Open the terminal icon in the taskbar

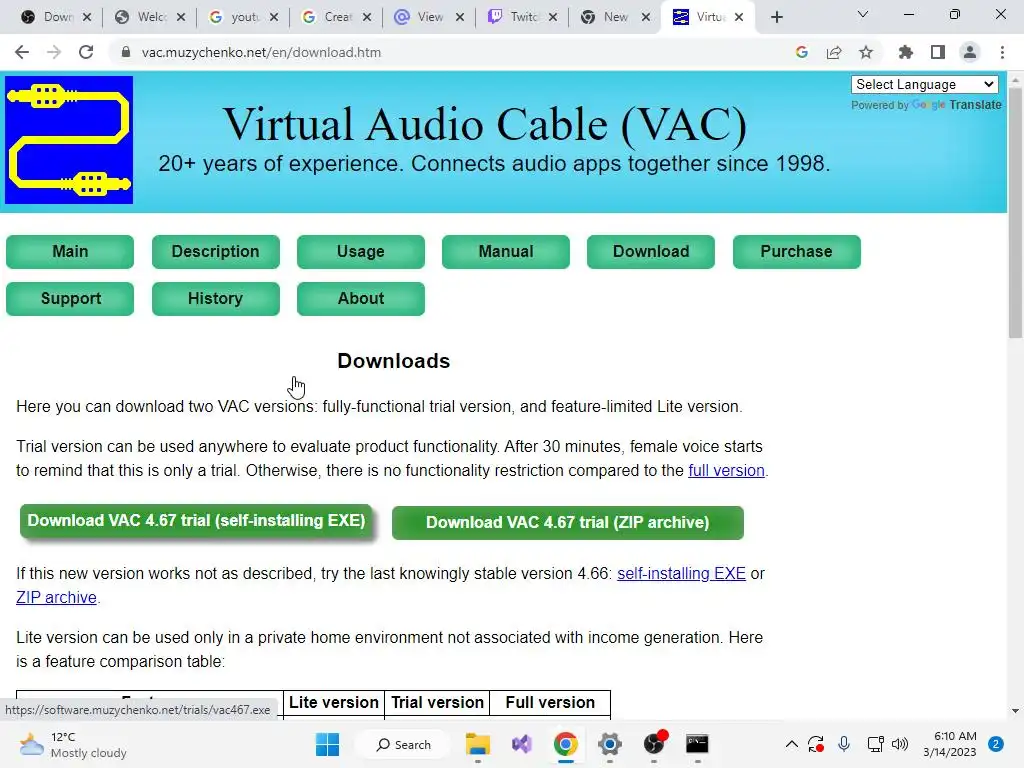(697, 744)
